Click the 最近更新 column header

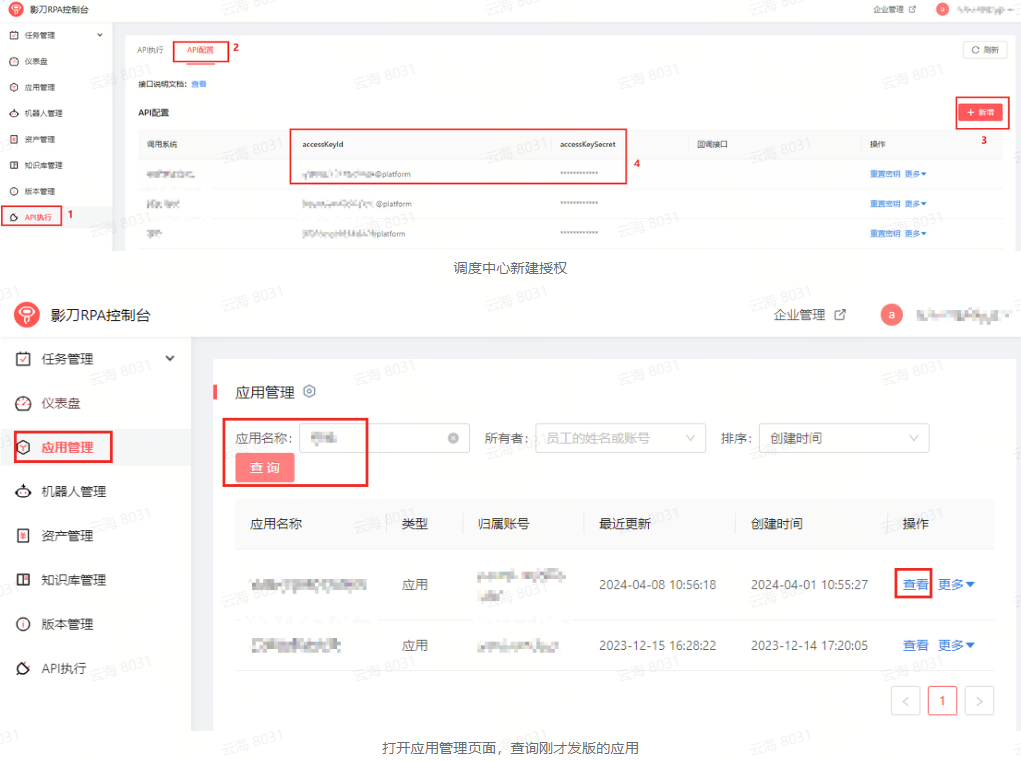pos(624,524)
